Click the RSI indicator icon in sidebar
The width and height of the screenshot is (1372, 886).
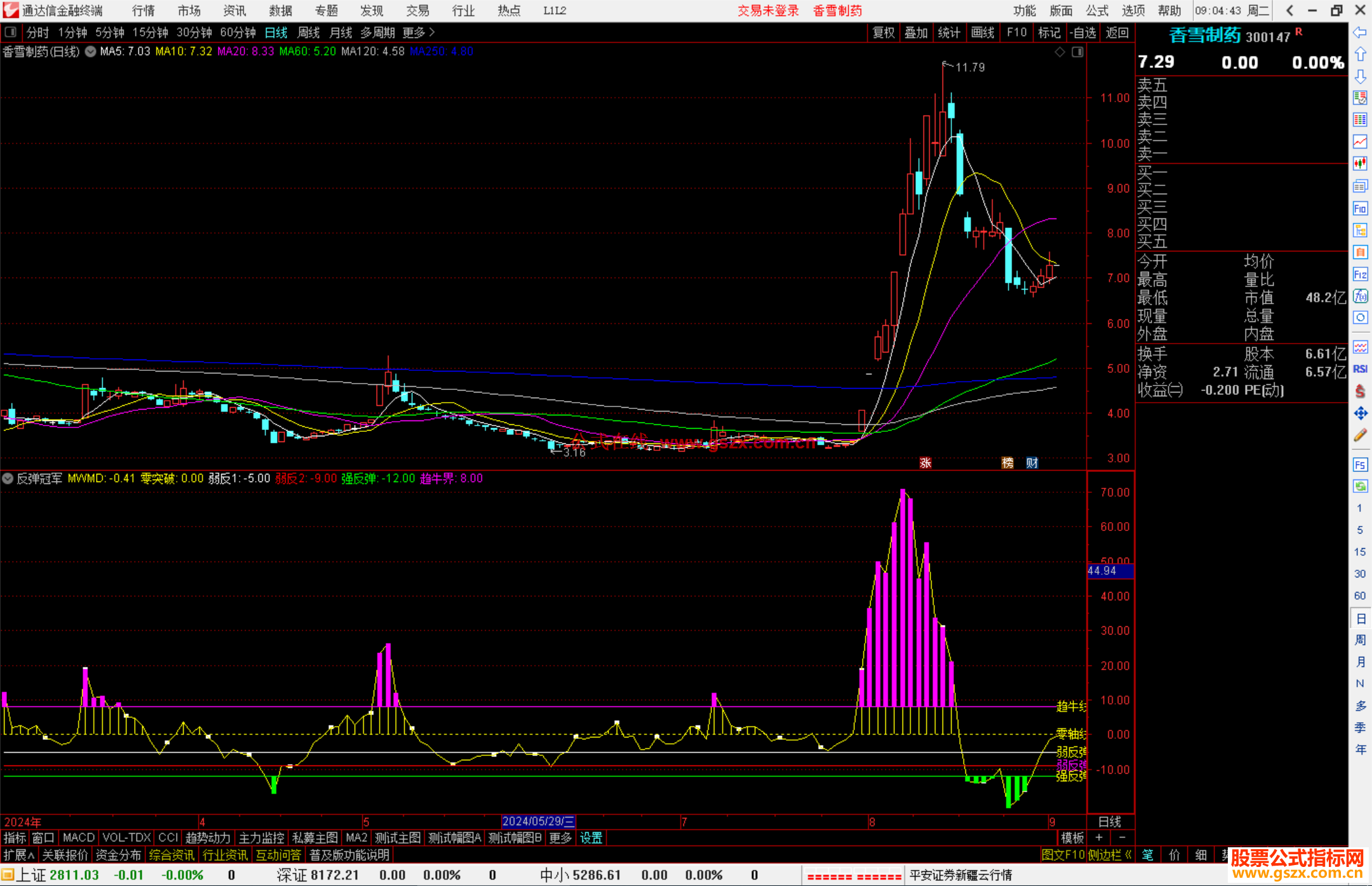pyautogui.click(x=1360, y=369)
